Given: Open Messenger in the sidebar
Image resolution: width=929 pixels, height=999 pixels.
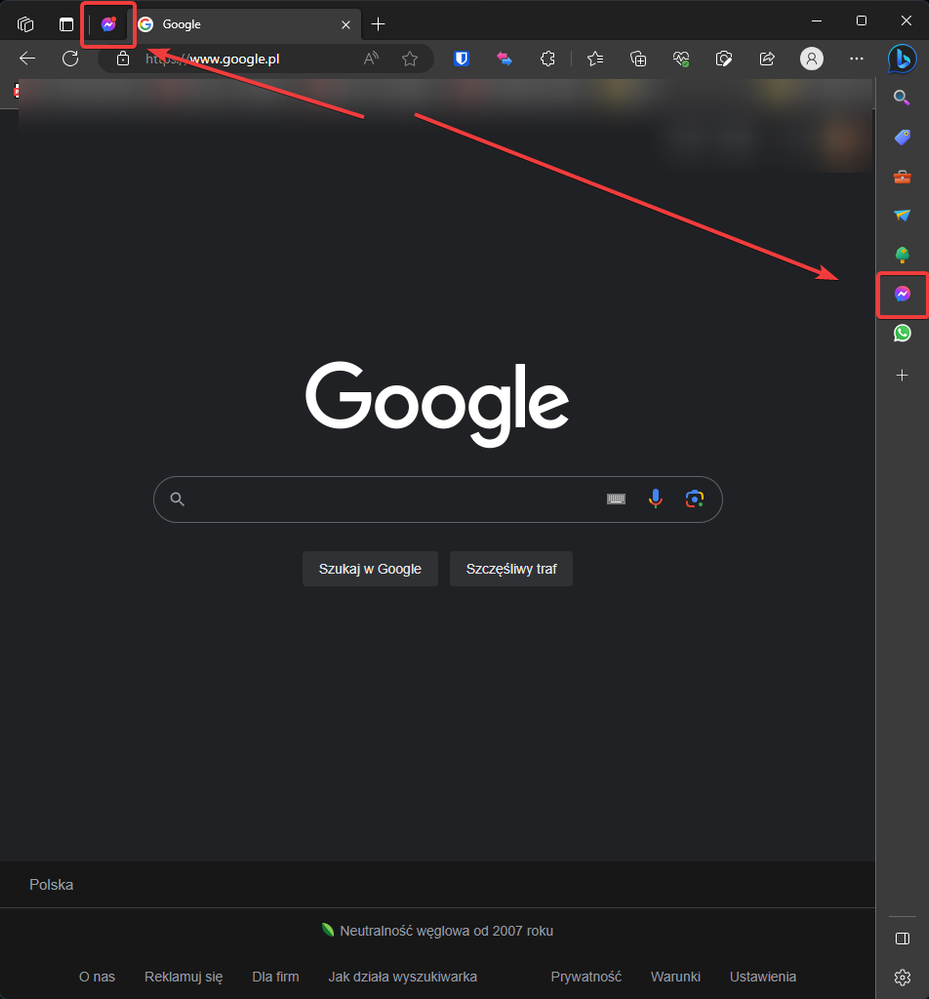Looking at the screenshot, I should (902, 294).
